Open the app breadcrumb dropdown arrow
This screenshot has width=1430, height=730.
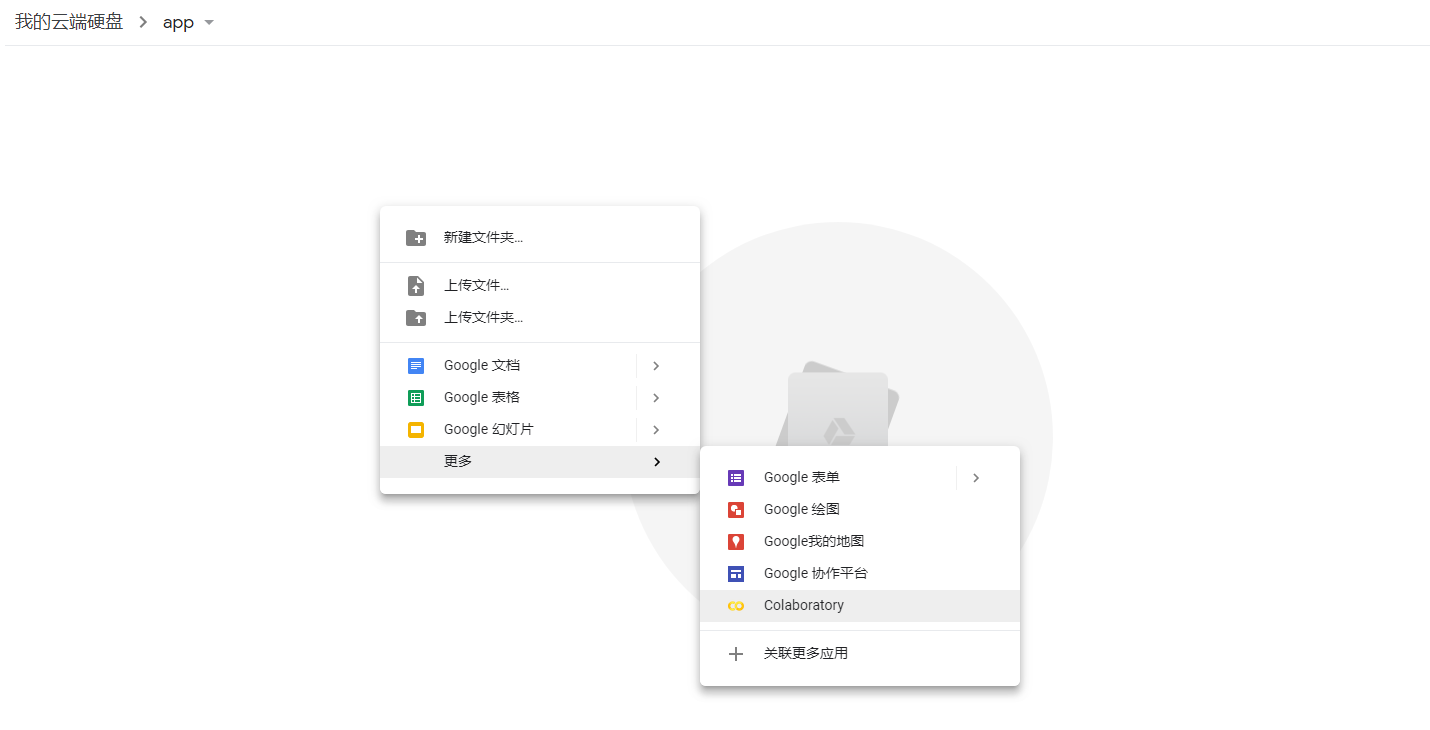coord(208,22)
